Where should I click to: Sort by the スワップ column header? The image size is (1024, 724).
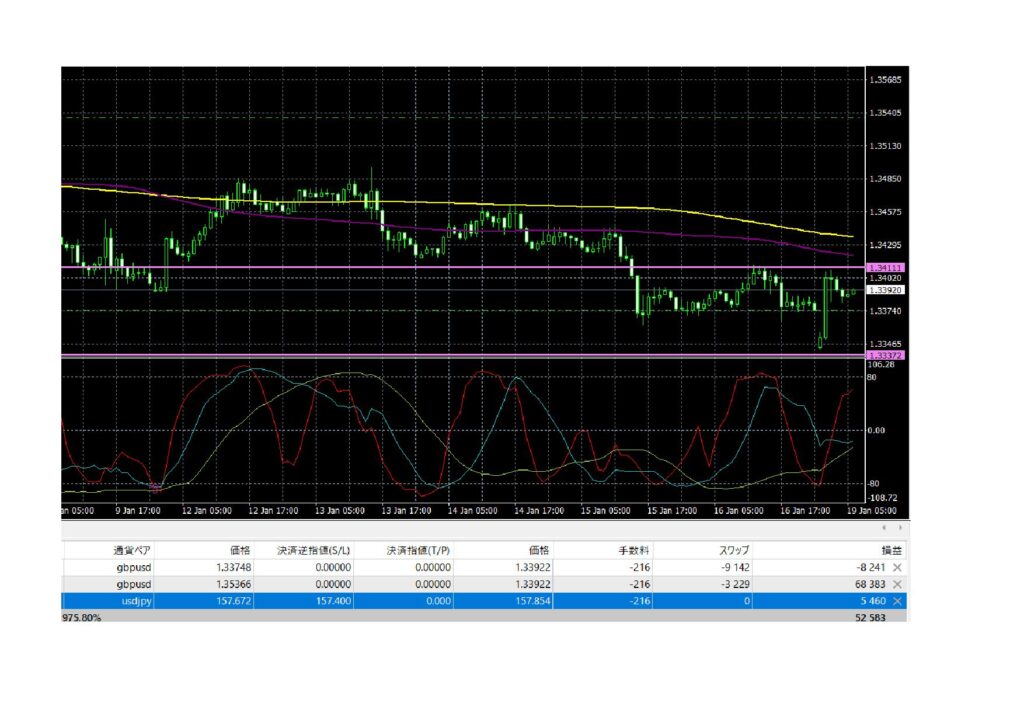(734, 550)
